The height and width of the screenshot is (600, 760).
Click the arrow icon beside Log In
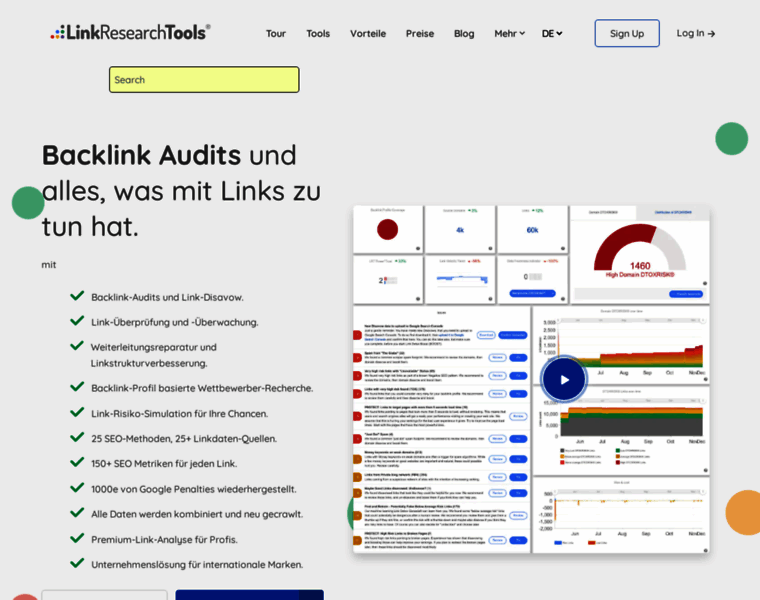711,33
